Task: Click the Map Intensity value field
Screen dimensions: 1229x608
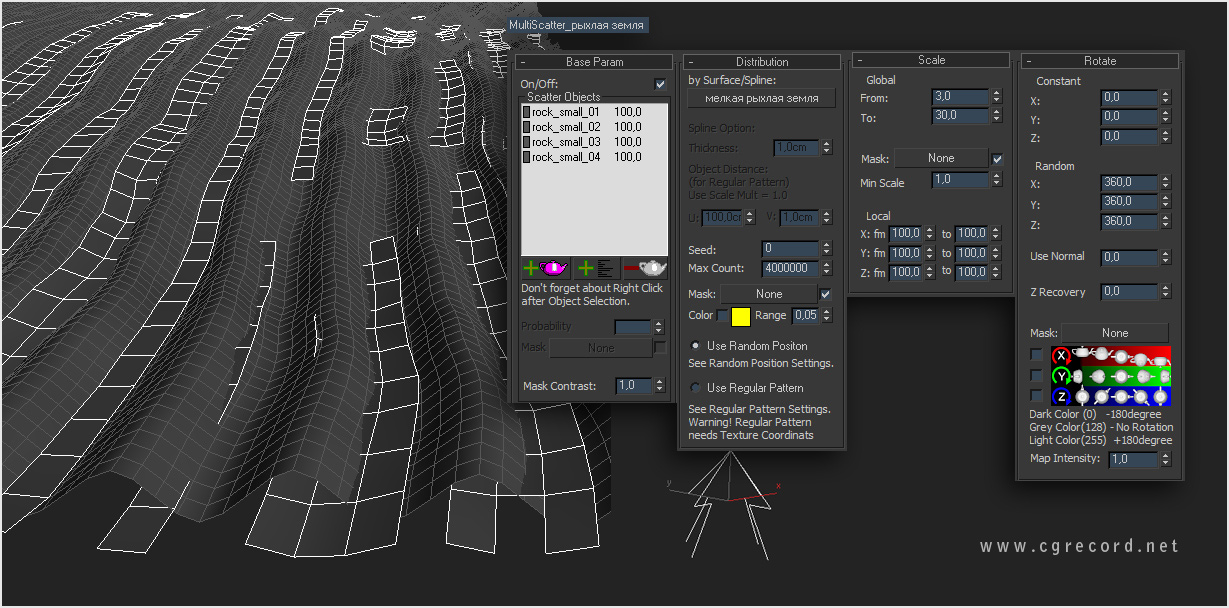Action: [x=1134, y=459]
